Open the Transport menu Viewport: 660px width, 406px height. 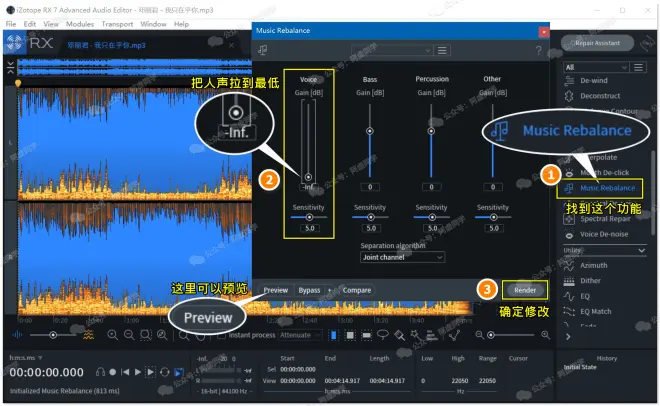(x=117, y=23)
